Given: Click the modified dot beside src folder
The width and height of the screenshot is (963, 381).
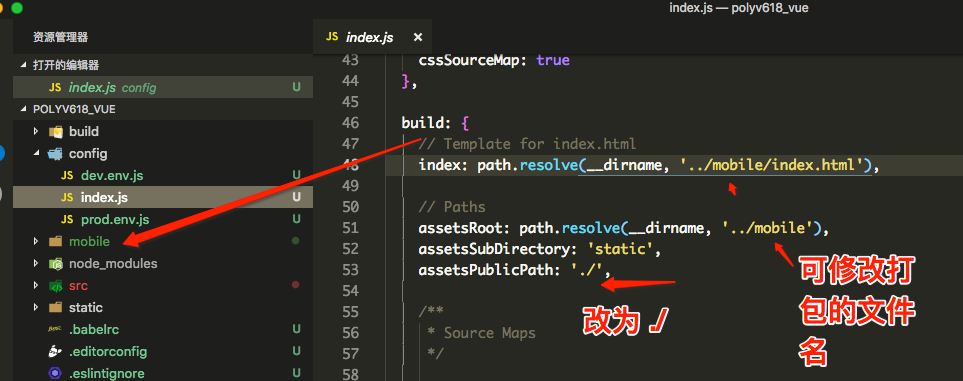Looking at the screenshot, I should tap(295, 285).
